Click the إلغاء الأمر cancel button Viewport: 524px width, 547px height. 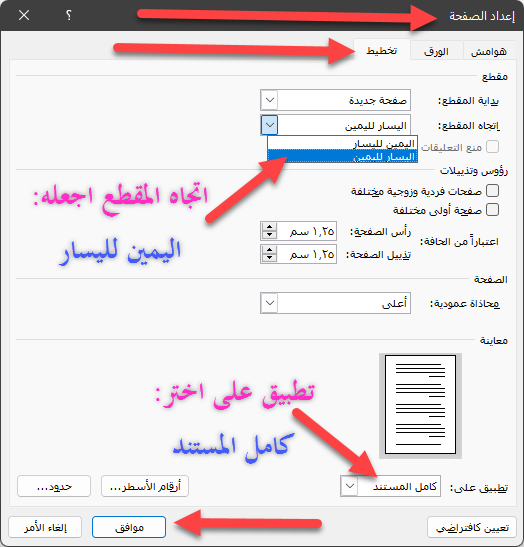(45, 527)
